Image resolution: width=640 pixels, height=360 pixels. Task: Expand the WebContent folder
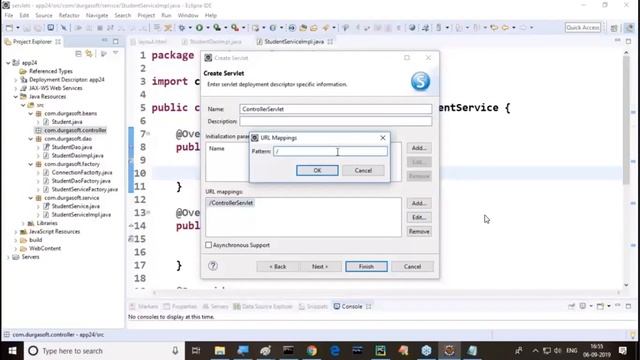(x=16, y=249)
